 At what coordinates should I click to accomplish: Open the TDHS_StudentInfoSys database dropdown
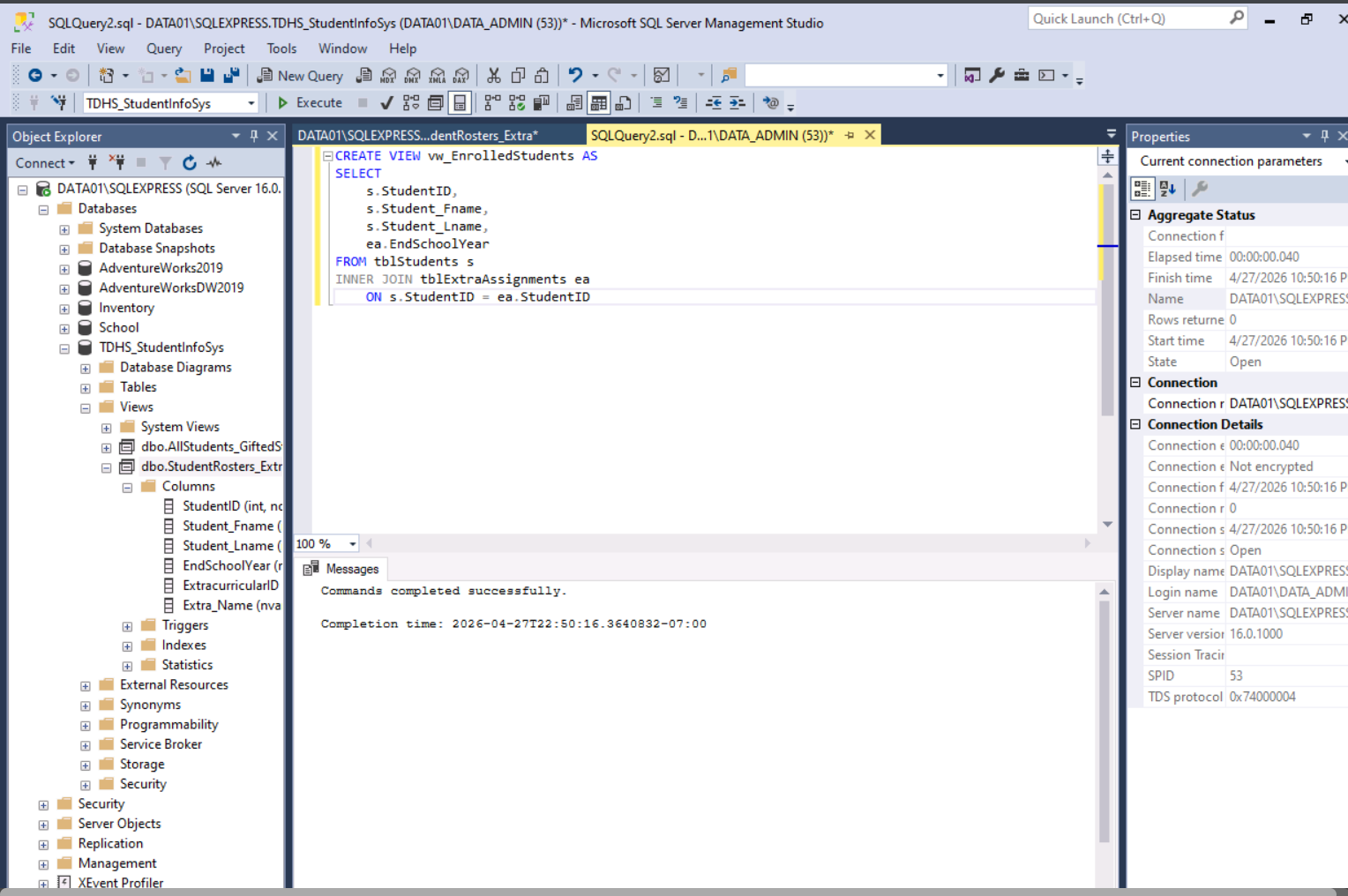(x=251, y=104)
